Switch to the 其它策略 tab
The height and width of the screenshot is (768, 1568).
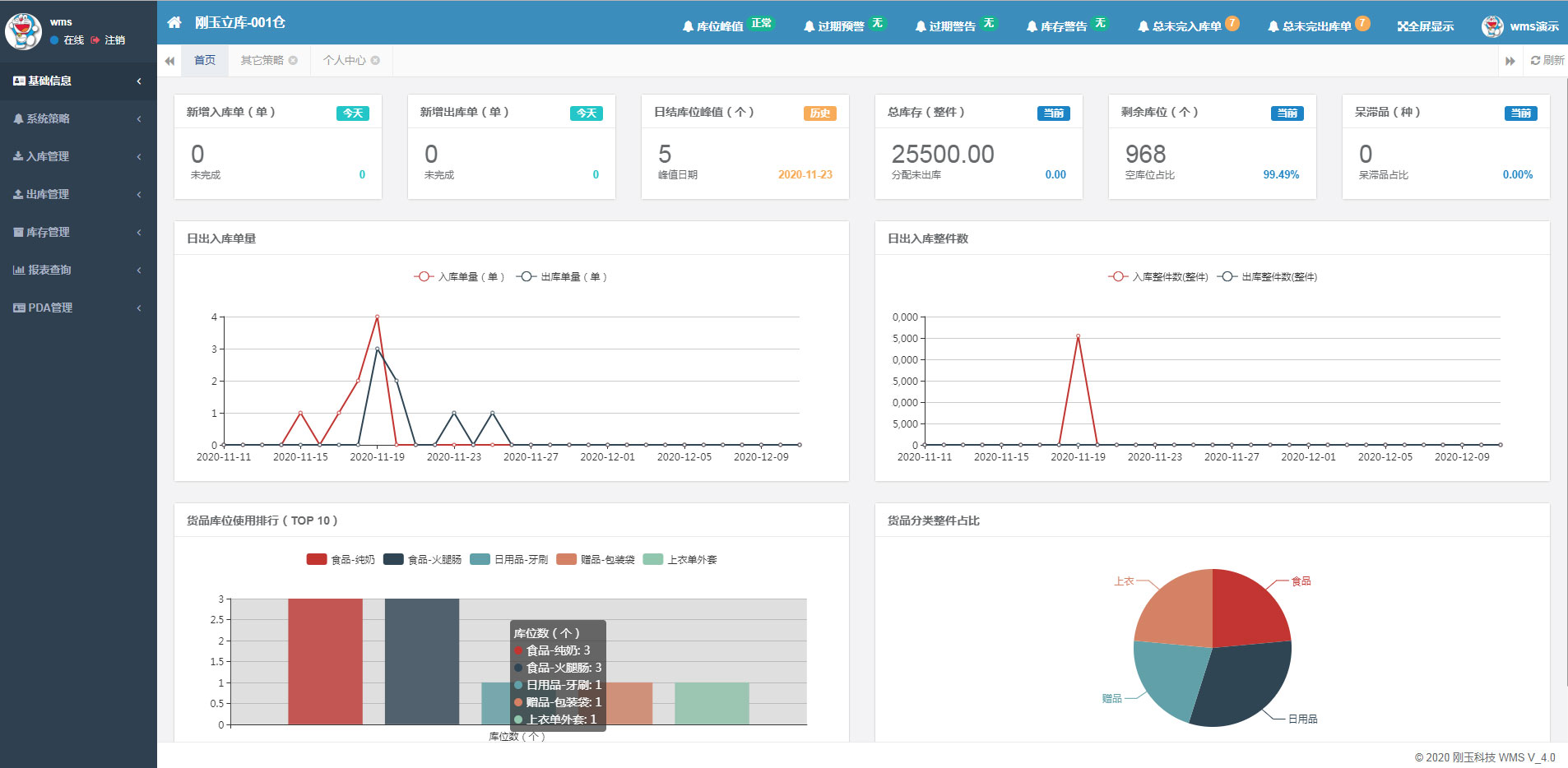coord(262,60)
